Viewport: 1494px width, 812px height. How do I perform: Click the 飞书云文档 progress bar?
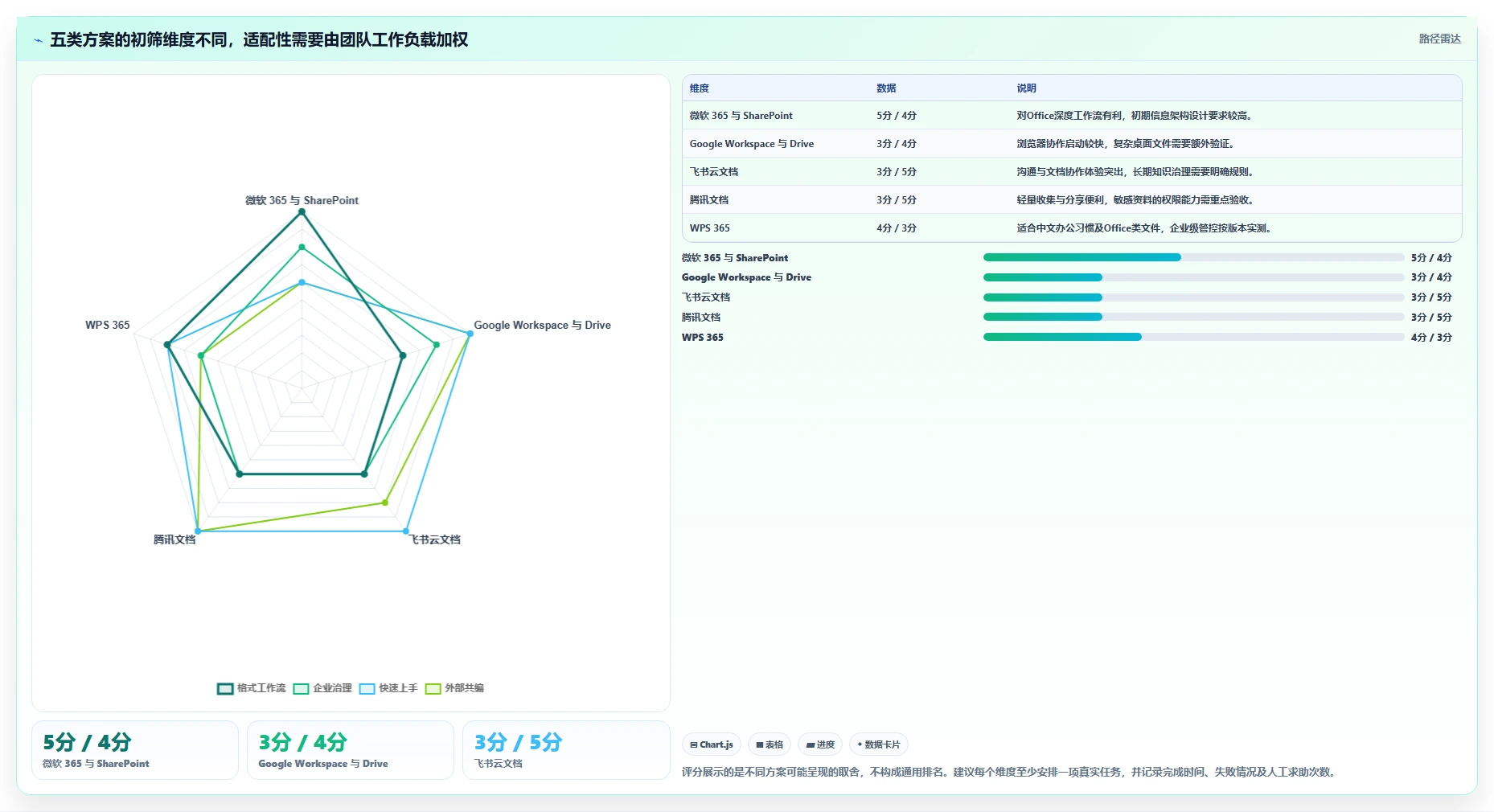[1193, 297]
